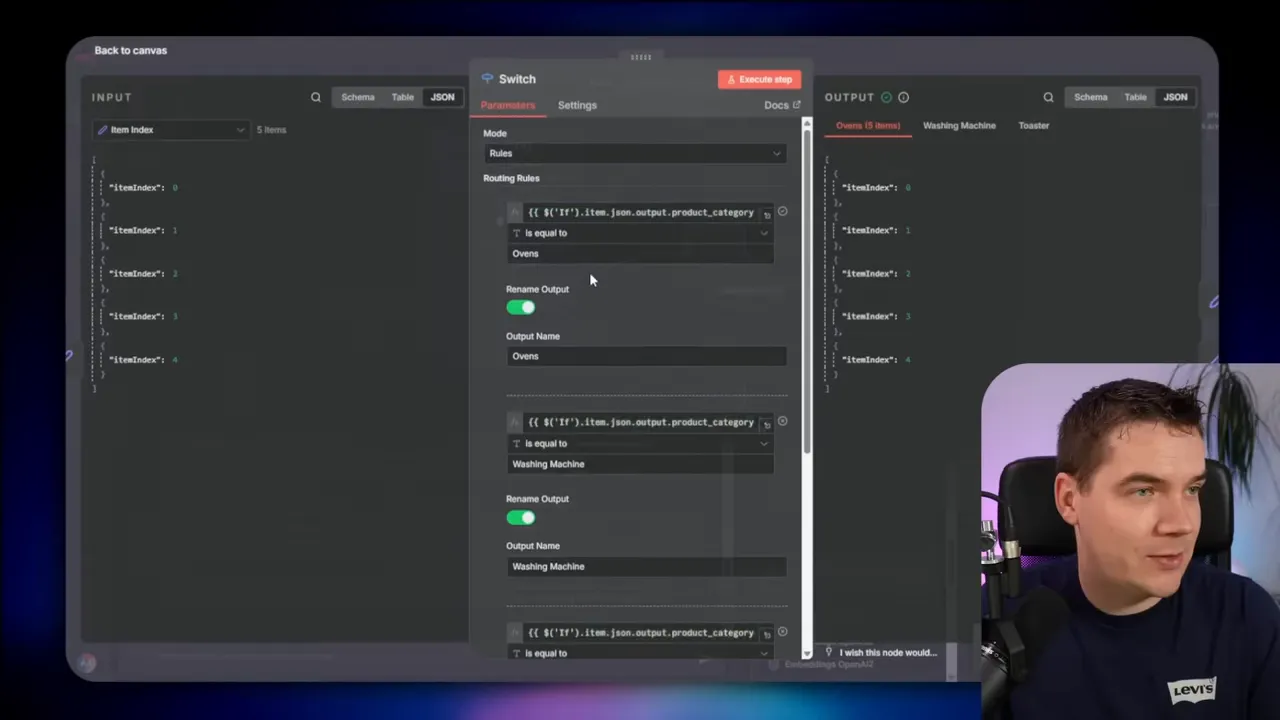Switch to the Settings tab
1280x720 pixels.
(577, 105)
